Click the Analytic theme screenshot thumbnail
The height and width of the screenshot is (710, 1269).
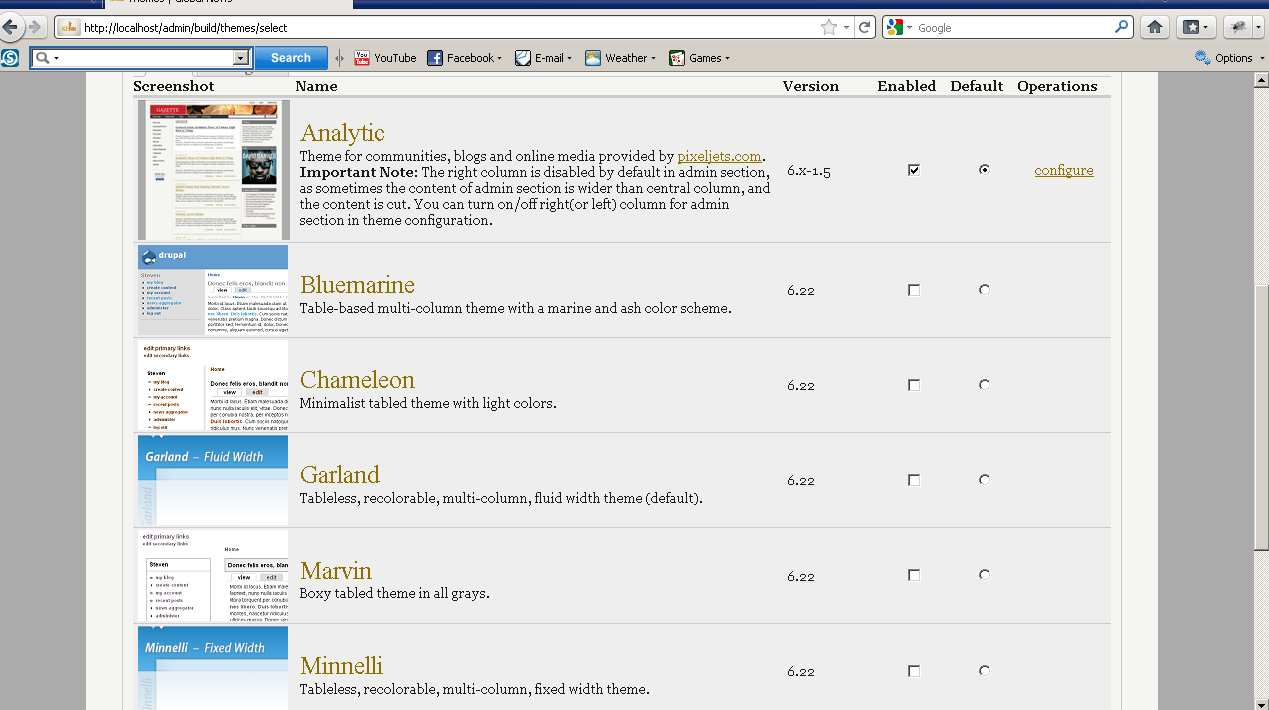(x=213, y=170)
